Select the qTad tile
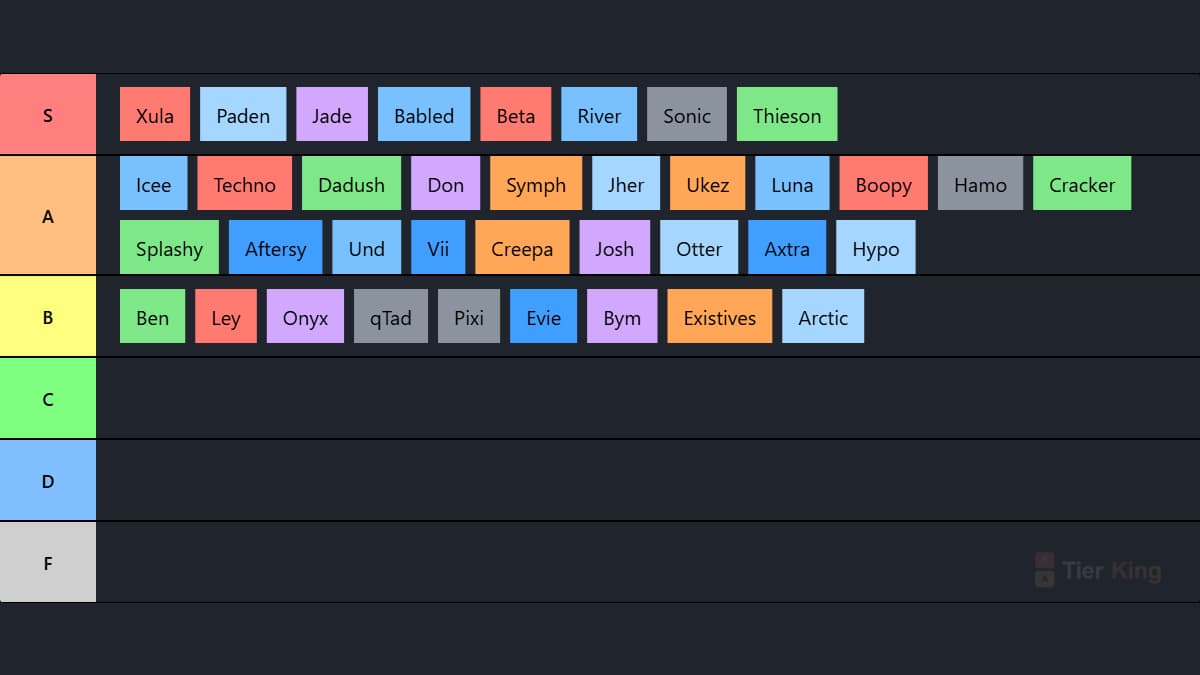This screenshot has width=1200, height=675. (391, 316)
